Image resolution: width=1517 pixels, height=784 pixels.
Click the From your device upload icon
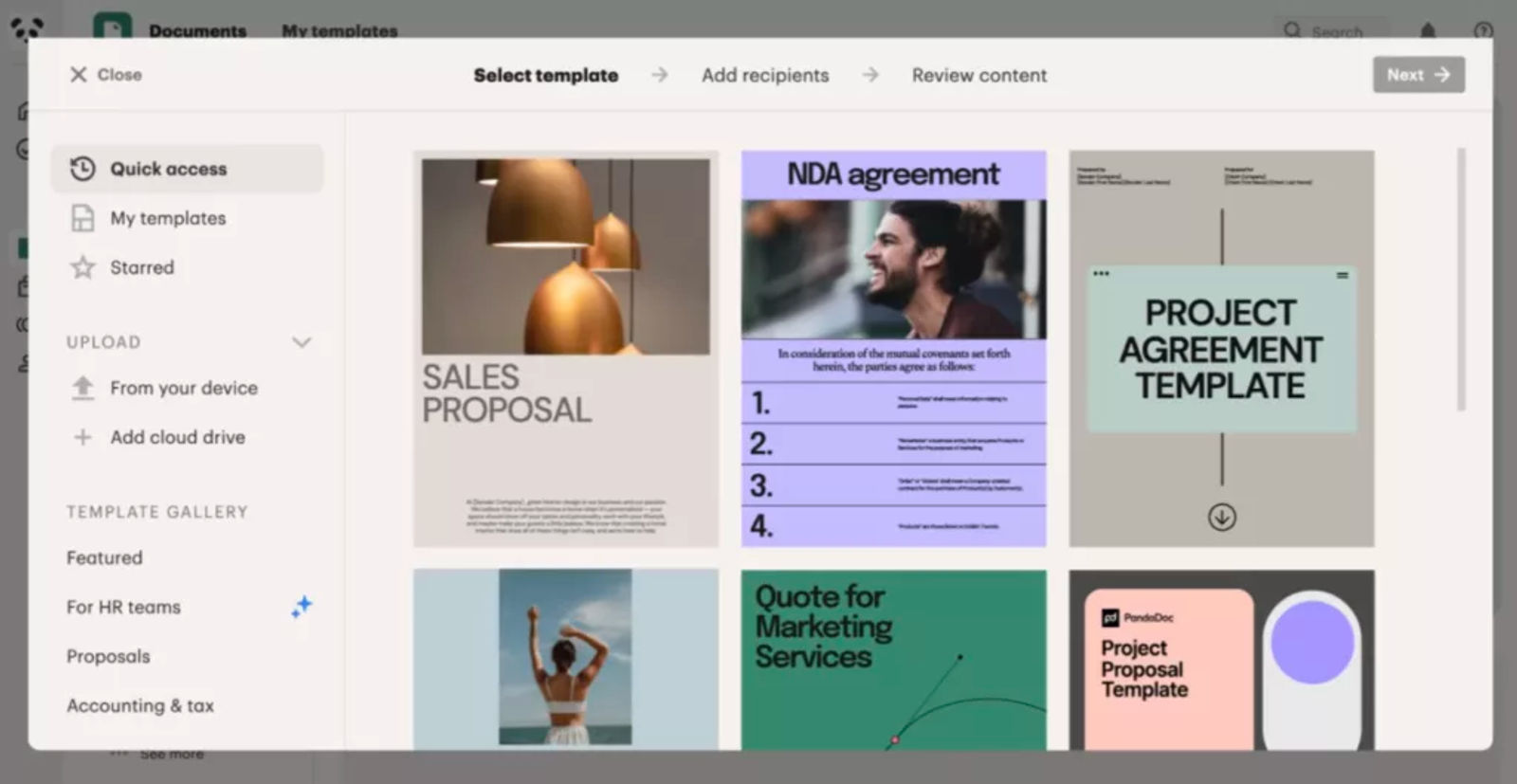(82, 388)
